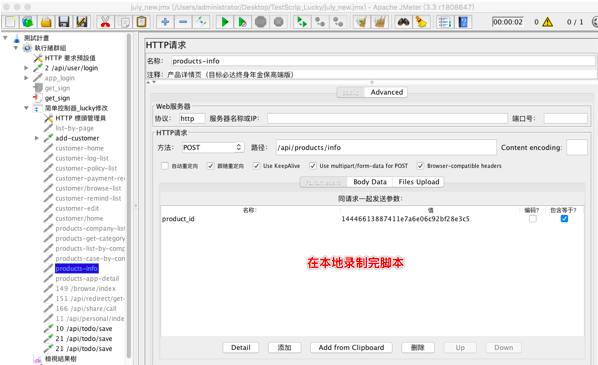Start test with no pauses icon

[x=243, y=22]
